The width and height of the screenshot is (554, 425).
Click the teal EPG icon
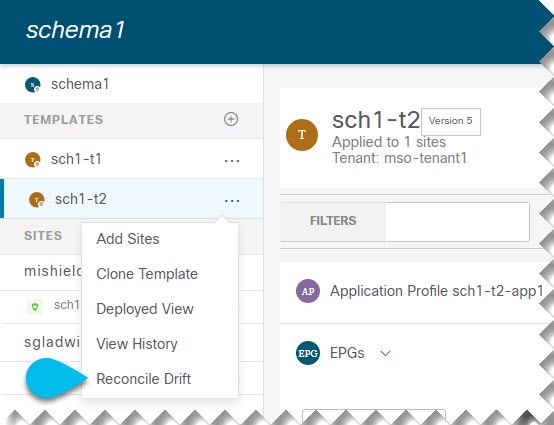308,353
